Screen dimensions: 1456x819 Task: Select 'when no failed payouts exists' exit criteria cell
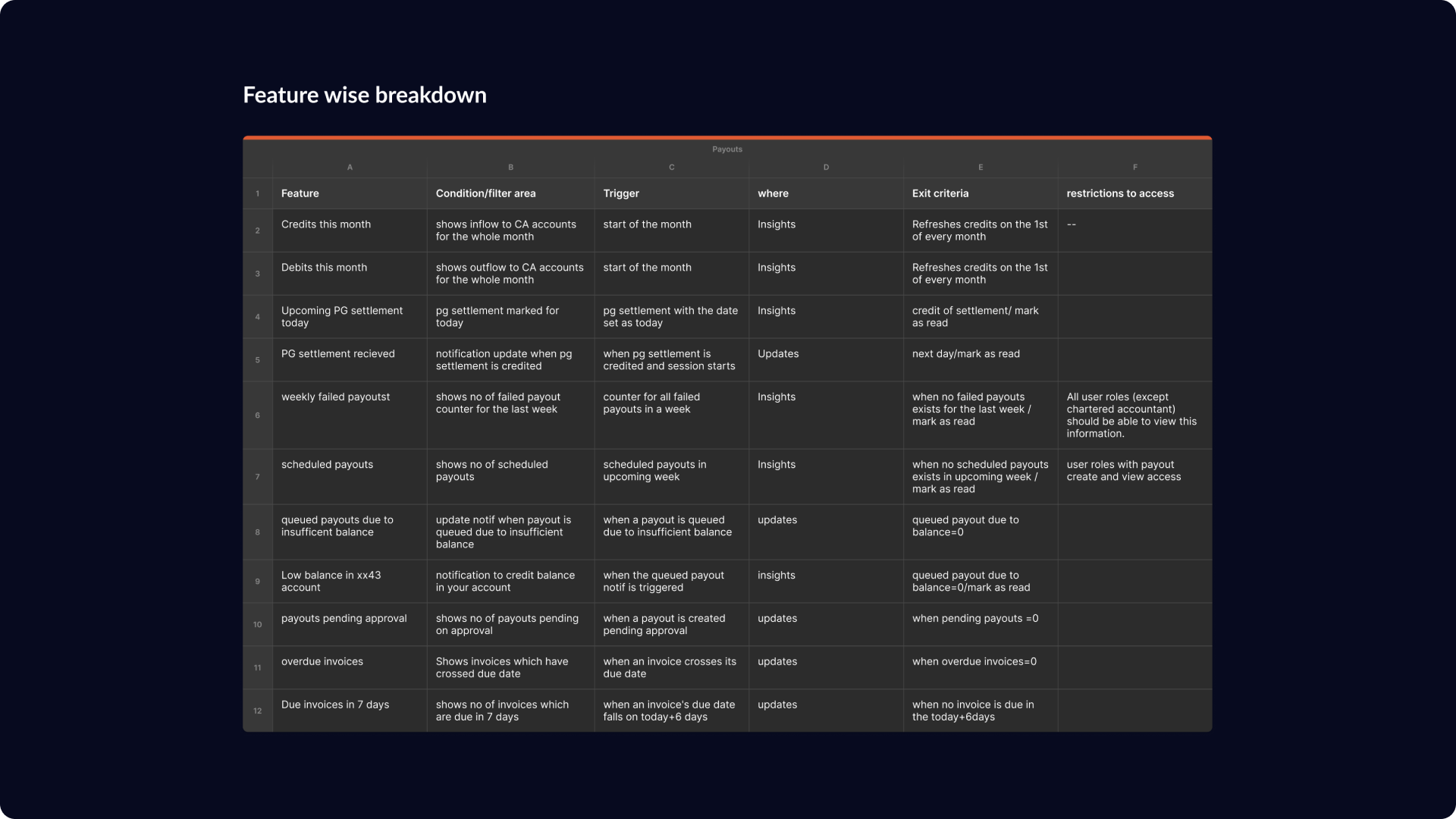tap(981, 416)
